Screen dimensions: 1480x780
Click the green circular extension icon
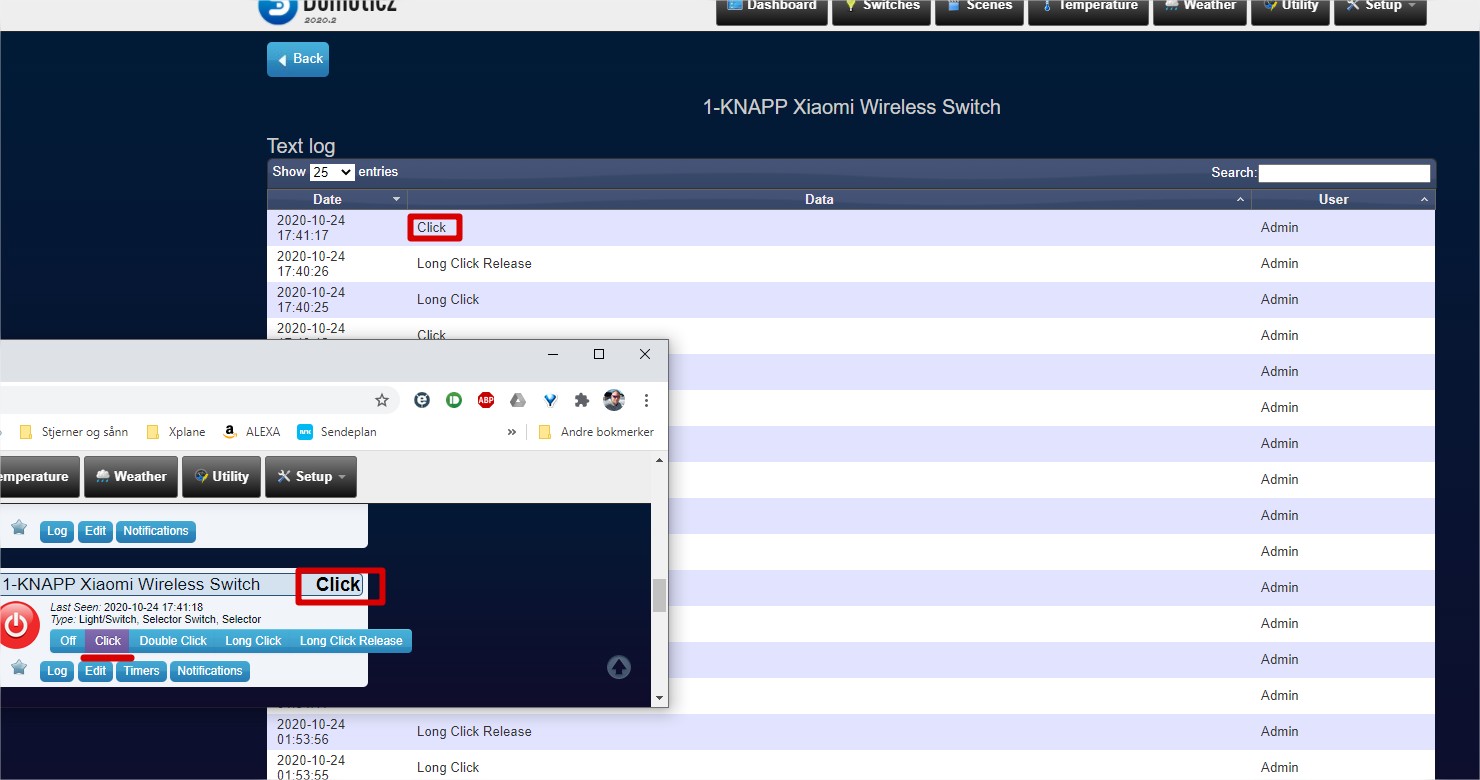point(454,400)
